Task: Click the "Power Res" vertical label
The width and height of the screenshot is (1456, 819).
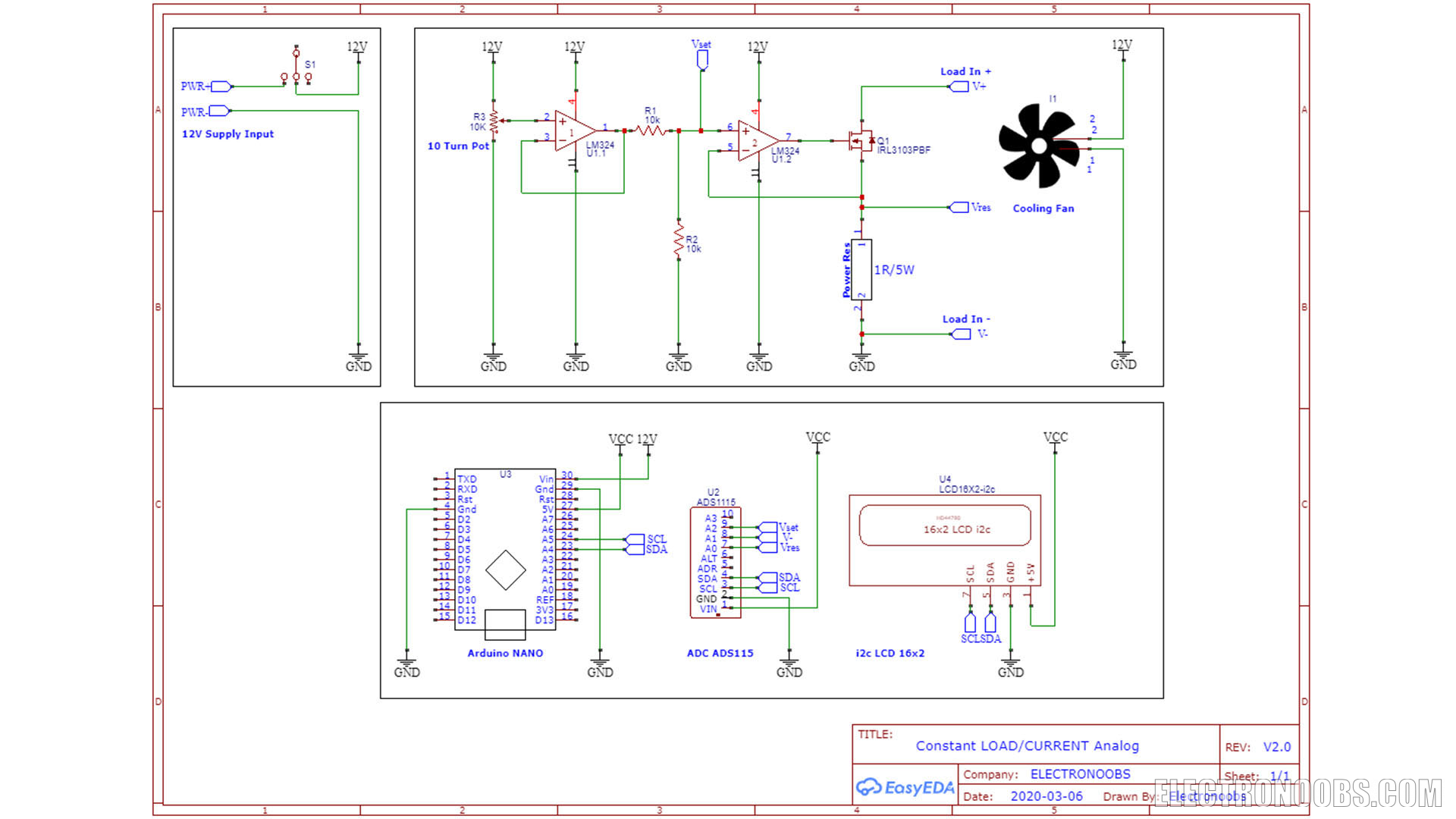Action: point(846,270)
